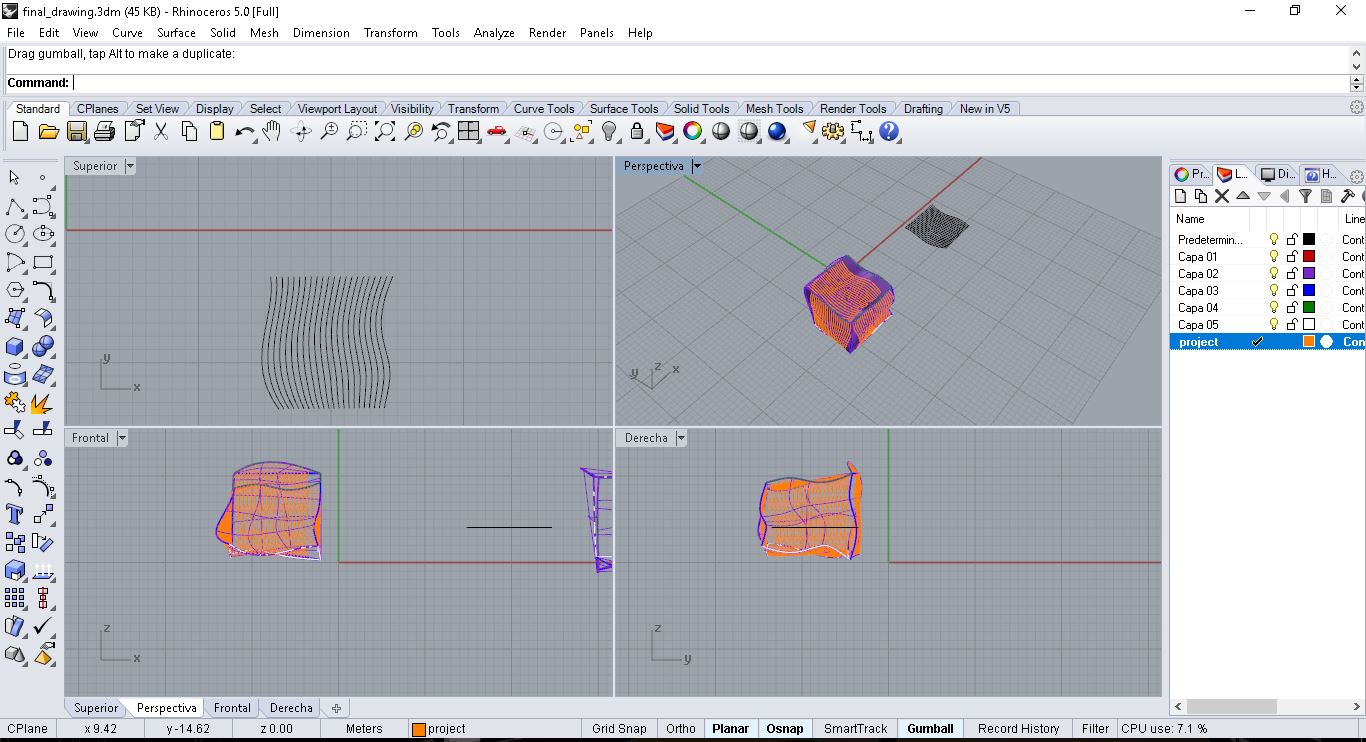Click Record History in the status bar
This screenshot has width=1366, height=742.
pyautogui.click(x=1018, y=728)
